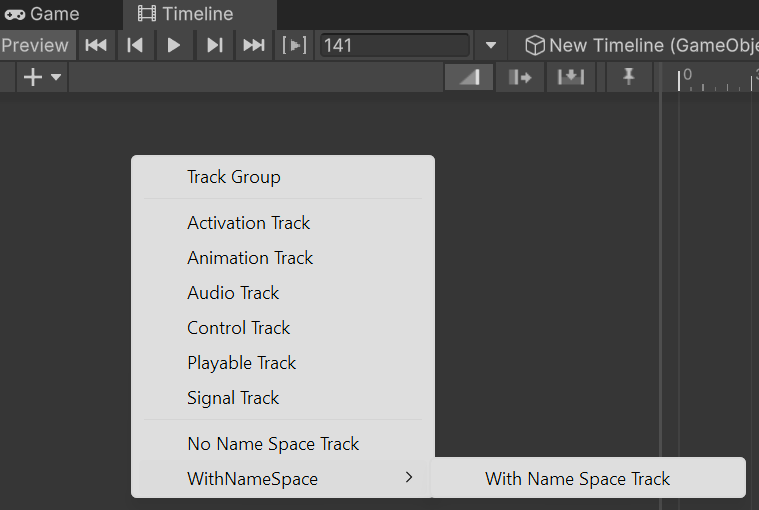Toggle the play range mode button

click(294, 45)
